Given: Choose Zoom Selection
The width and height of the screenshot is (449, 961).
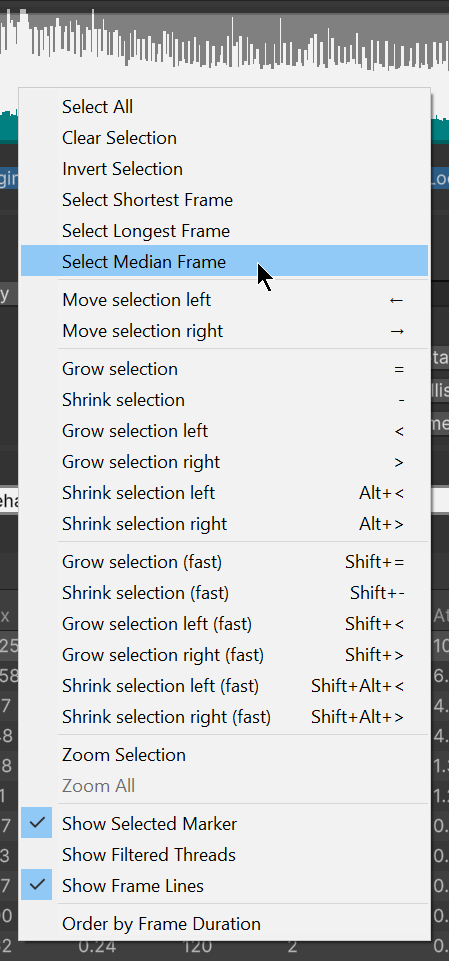Looking at the screenshot, I should [224, 754].
